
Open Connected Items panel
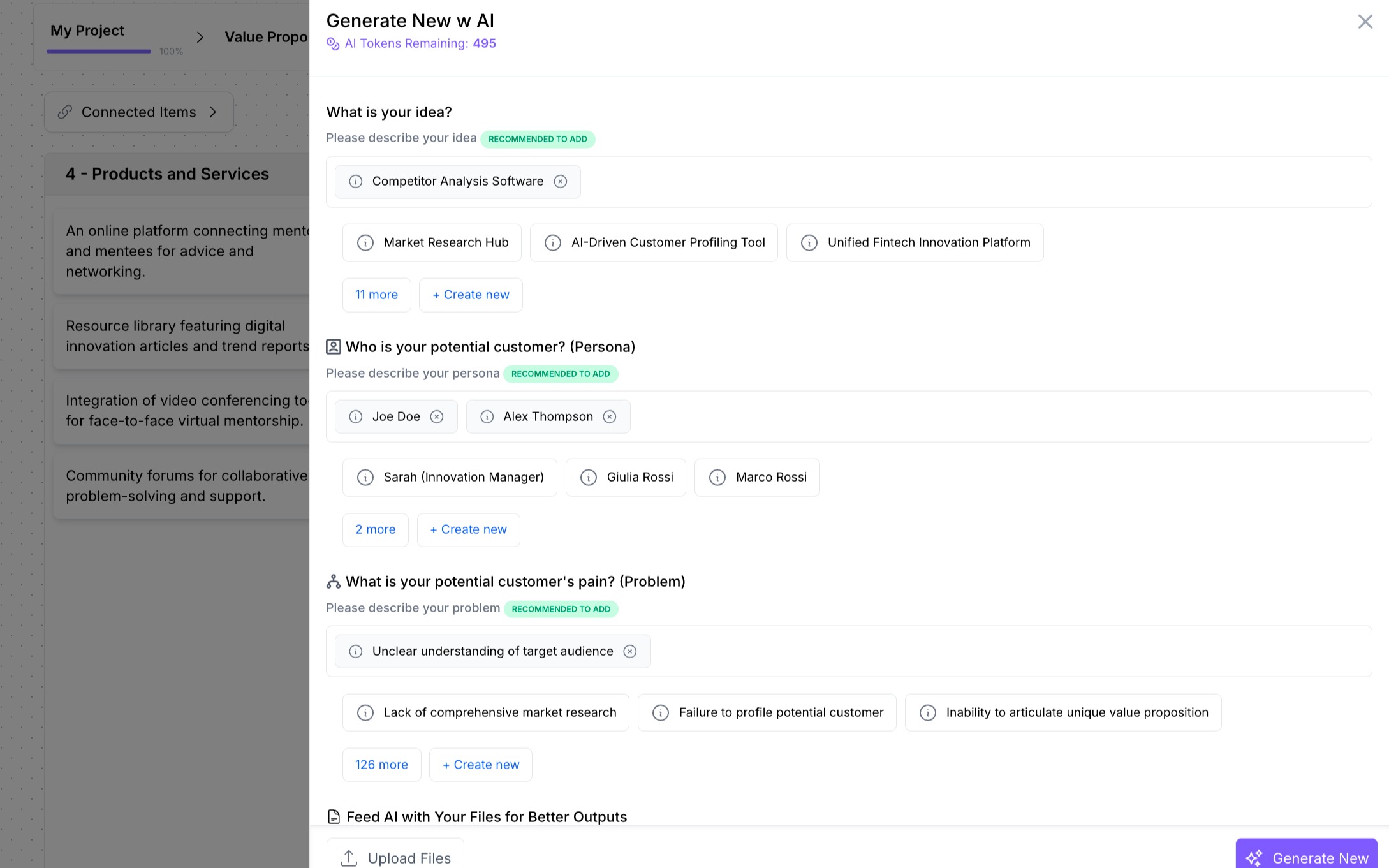click(139, 112)
